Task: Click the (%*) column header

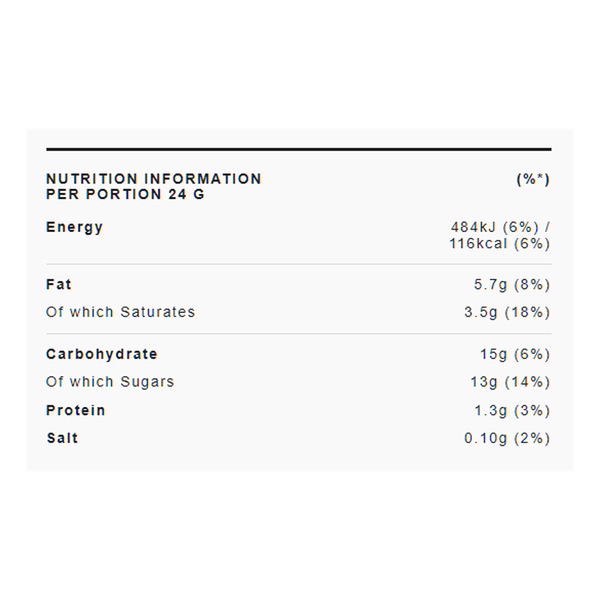Action: [533, 179]
